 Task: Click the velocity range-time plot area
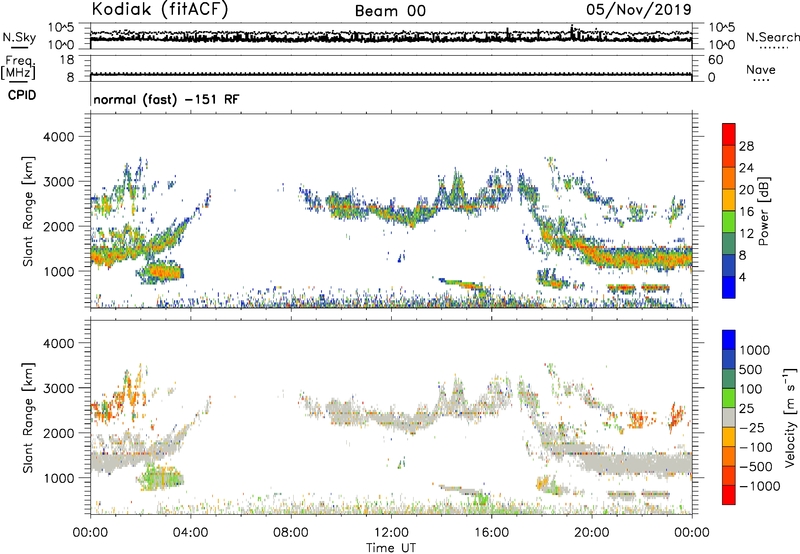click(391, 417)
